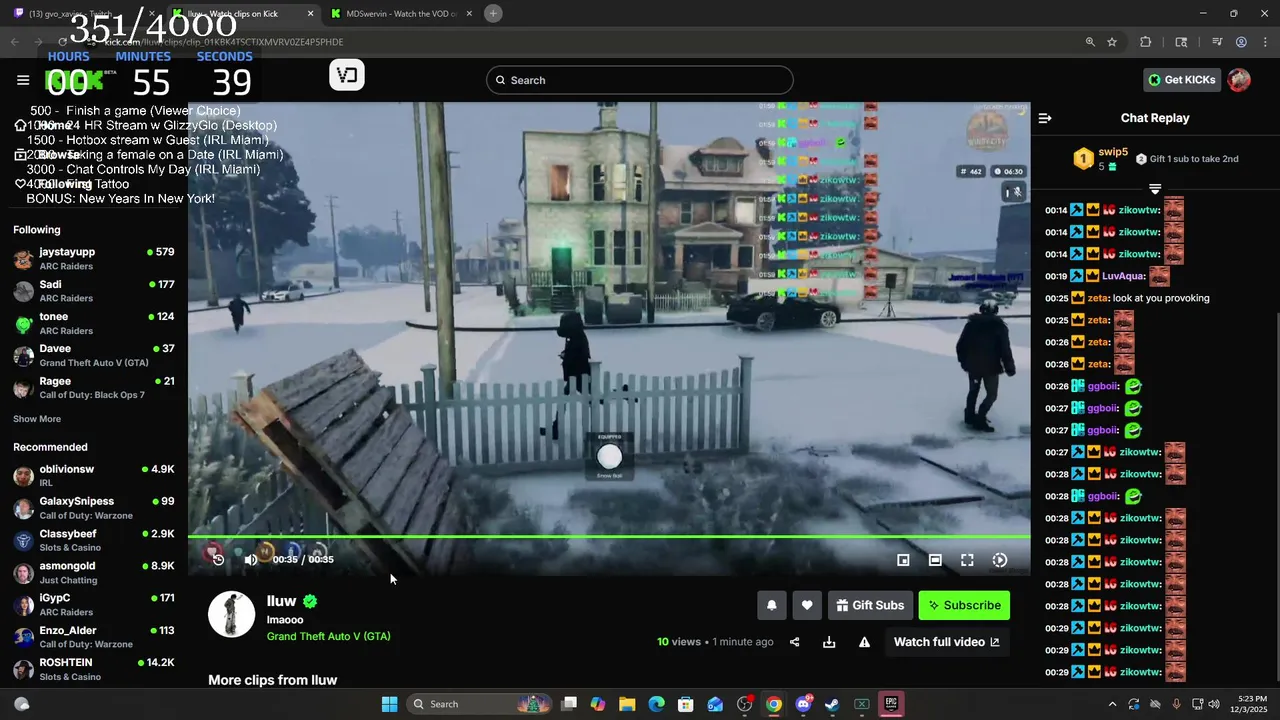1280x720 pixels.
Task: Report the clip with warning icon
Action: tap(864, 642)
